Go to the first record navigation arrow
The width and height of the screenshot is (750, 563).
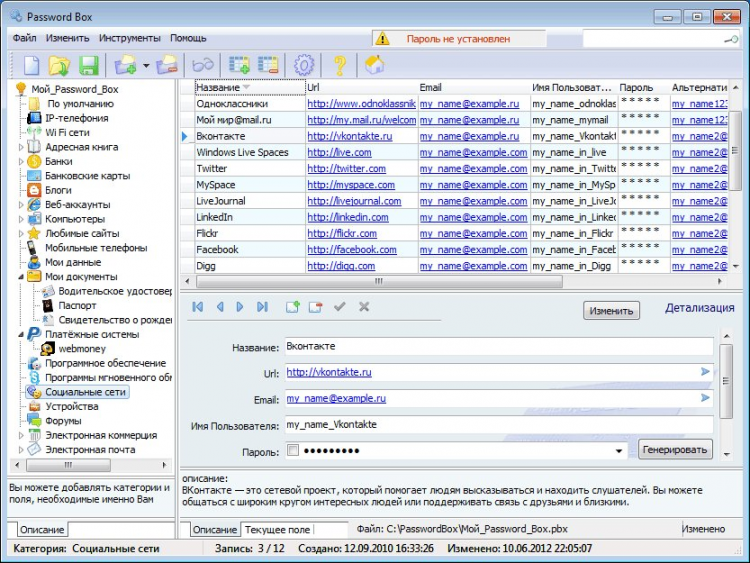coord(198,307)
